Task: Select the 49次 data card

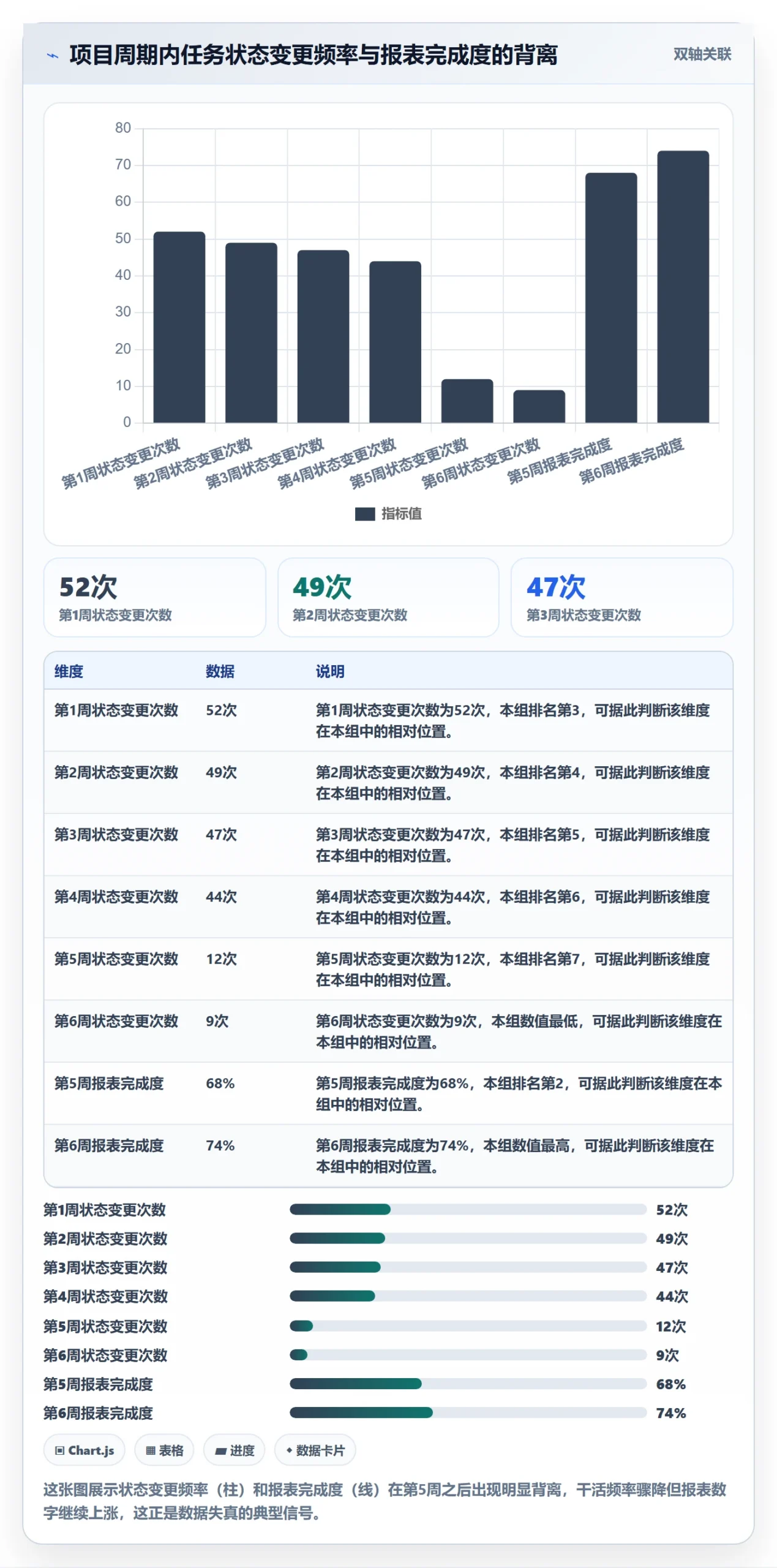Action: [x=388, y=597]
